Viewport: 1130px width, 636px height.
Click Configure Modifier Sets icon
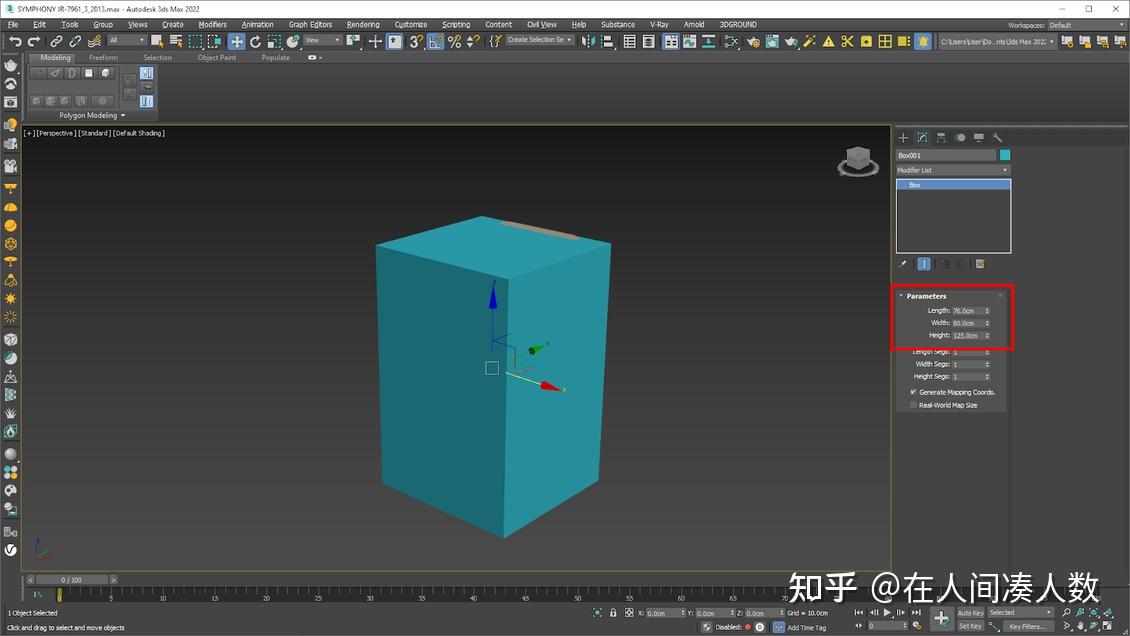pyautogui.click(x=980, y=264)
